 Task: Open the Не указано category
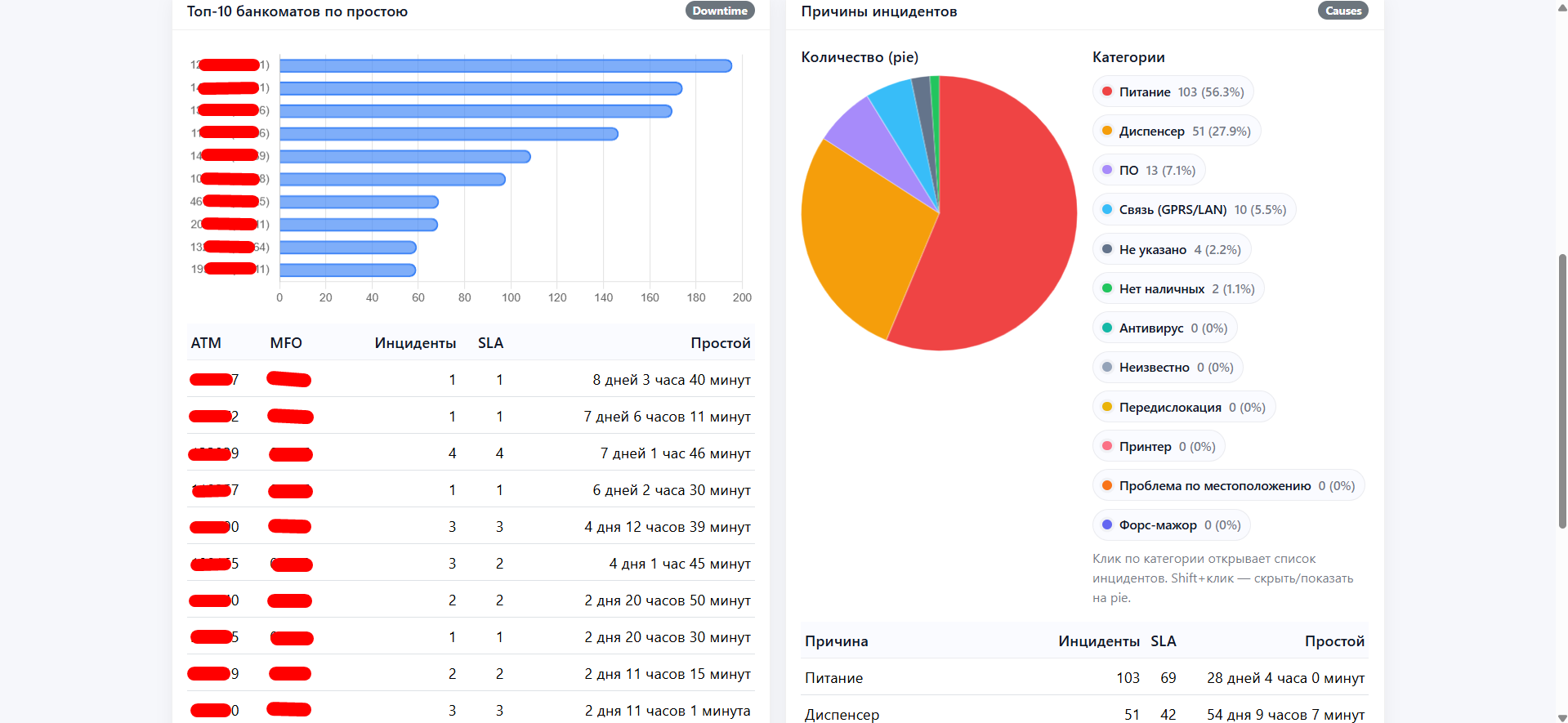tap(1171, 250)
